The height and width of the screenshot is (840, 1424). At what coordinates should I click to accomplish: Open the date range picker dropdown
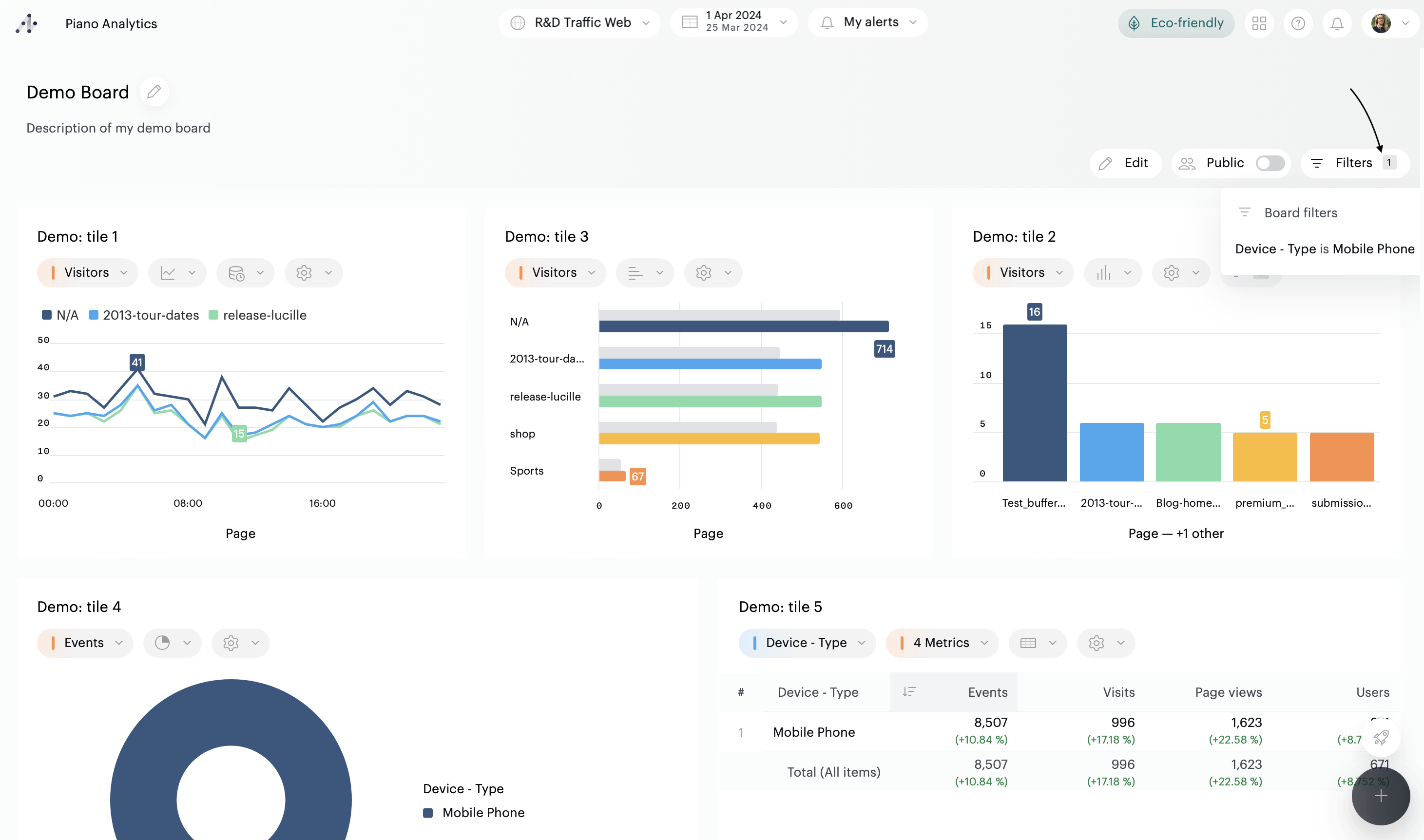coord(734,22)
